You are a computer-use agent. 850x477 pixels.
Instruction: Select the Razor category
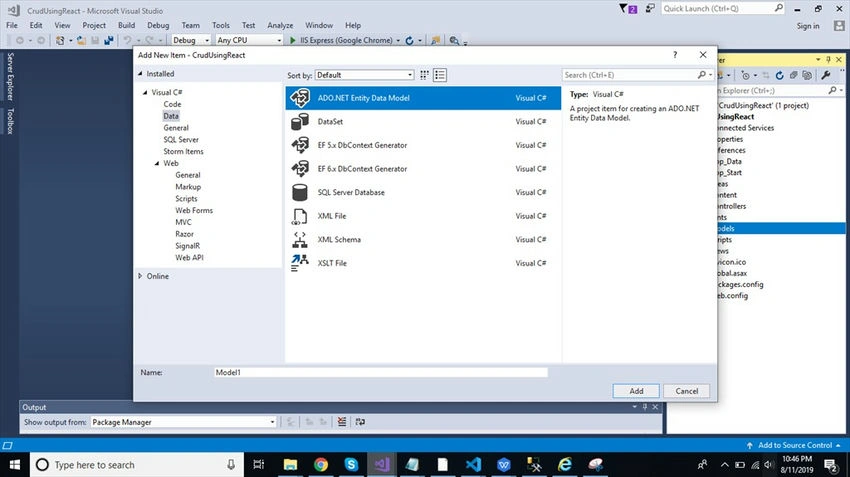[x=184, y=234]
